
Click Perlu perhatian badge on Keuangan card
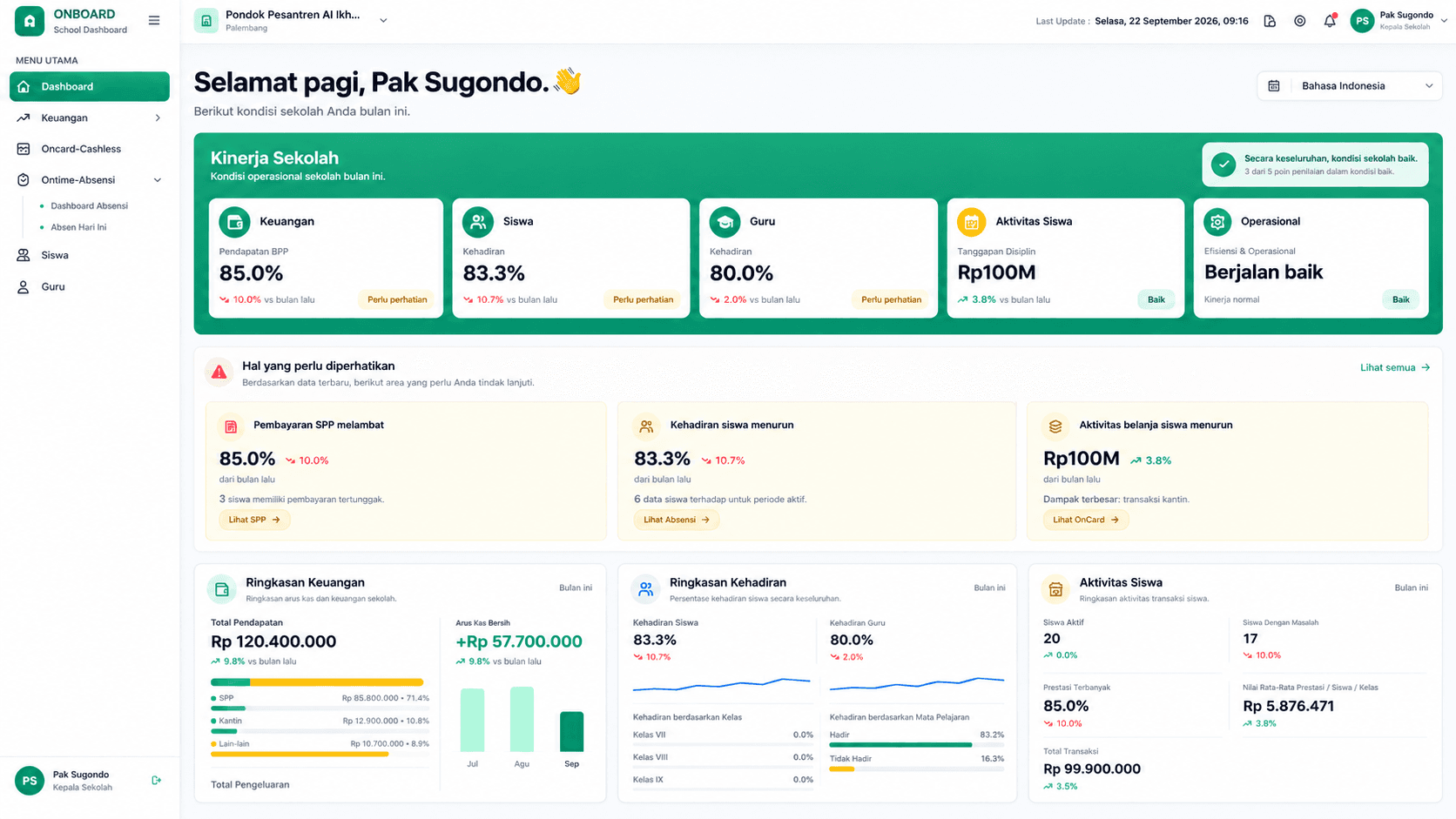pyautogui.click(x=397, y=299)
